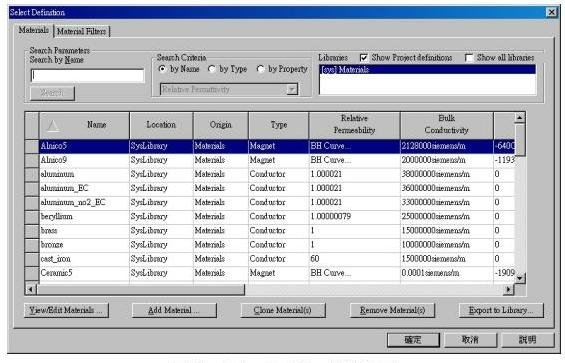The width and height of the screenshot is (565, 363).
Task: Click the row selector beside brass
Action: [x=32, y=231]
